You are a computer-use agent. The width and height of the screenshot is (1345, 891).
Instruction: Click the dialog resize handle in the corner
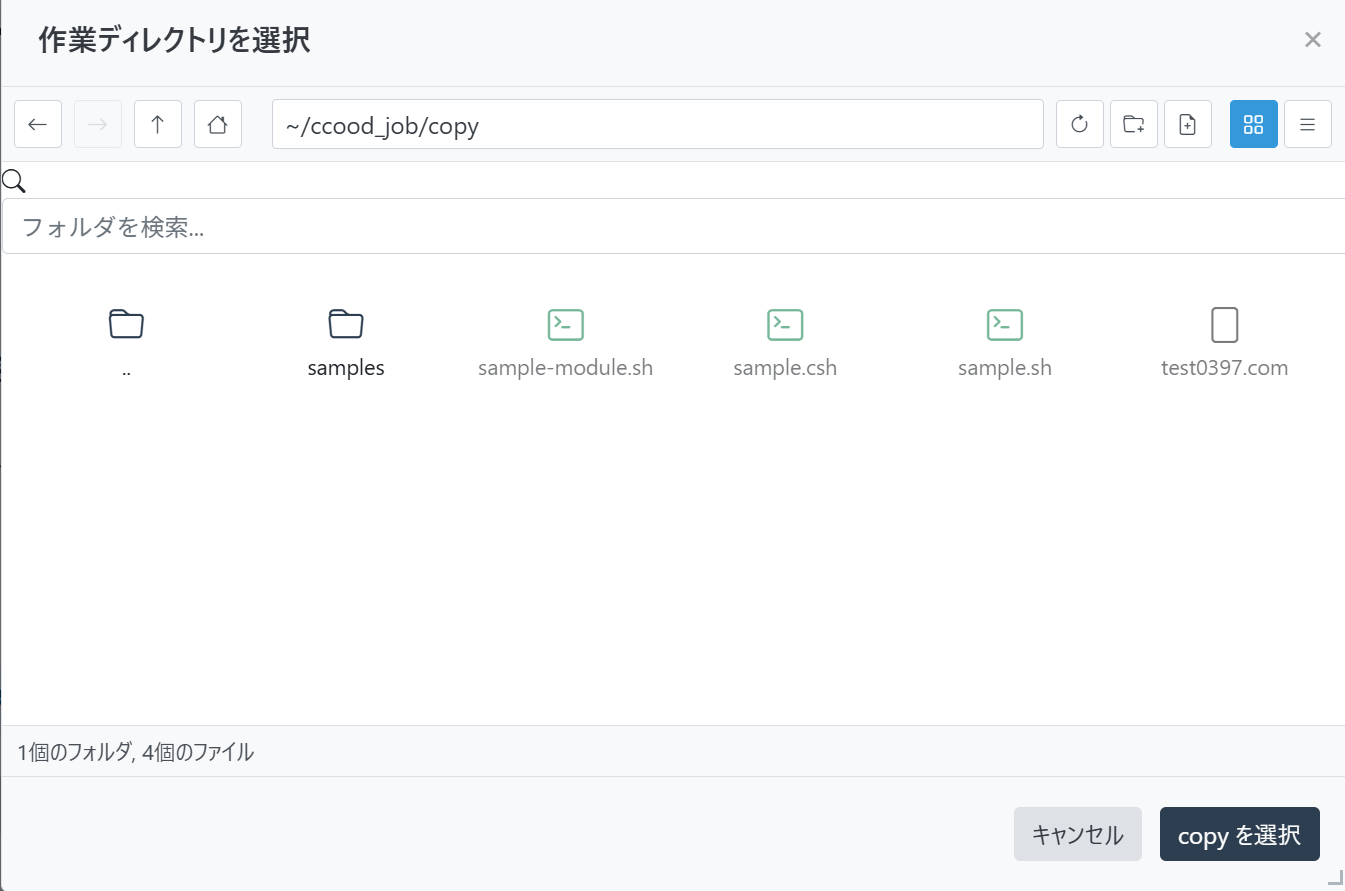click(x=1334, y=877)
